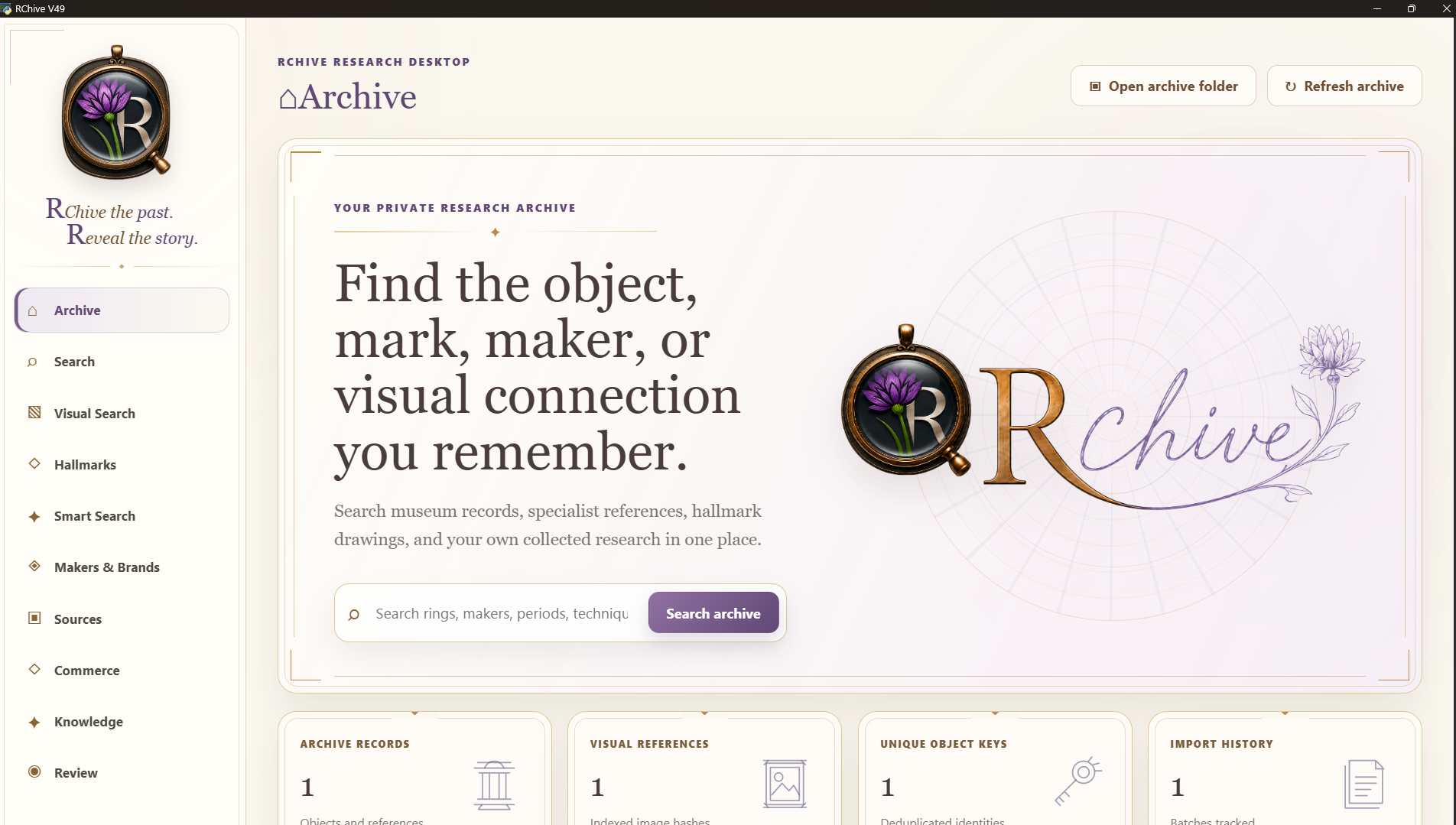Screen dimensions: 1456x825
Task: Click the magnifier icon inside the search box
Action: pos(354,614)
